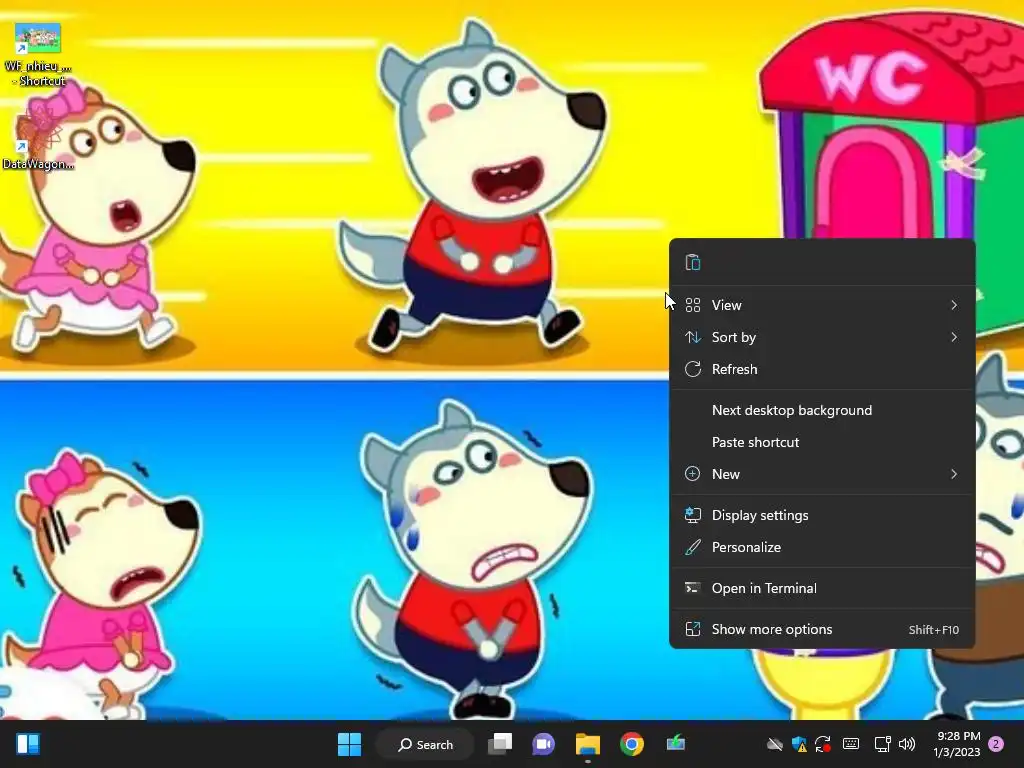Open the New submenu entry
This screenshot has height=768, width=1024.
click(822, 474)
